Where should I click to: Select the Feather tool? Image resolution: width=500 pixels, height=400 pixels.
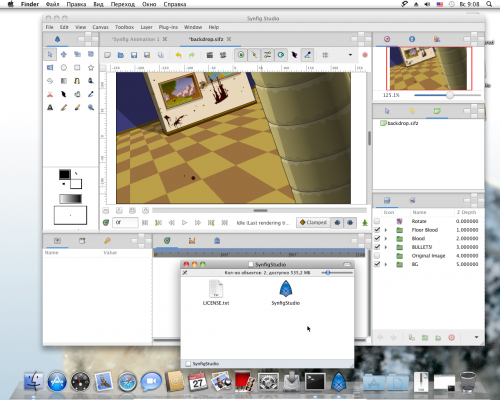64,94
